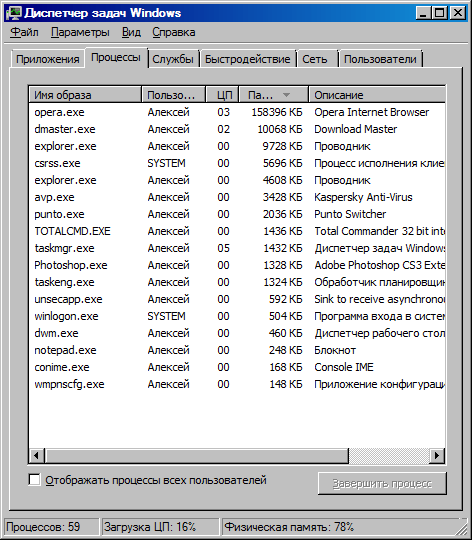472x540 pixels.
Task: Open the Параметры menu
Action: point(80,32)
